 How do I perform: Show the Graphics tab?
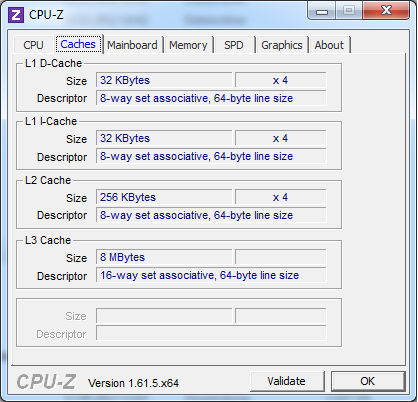282,45
